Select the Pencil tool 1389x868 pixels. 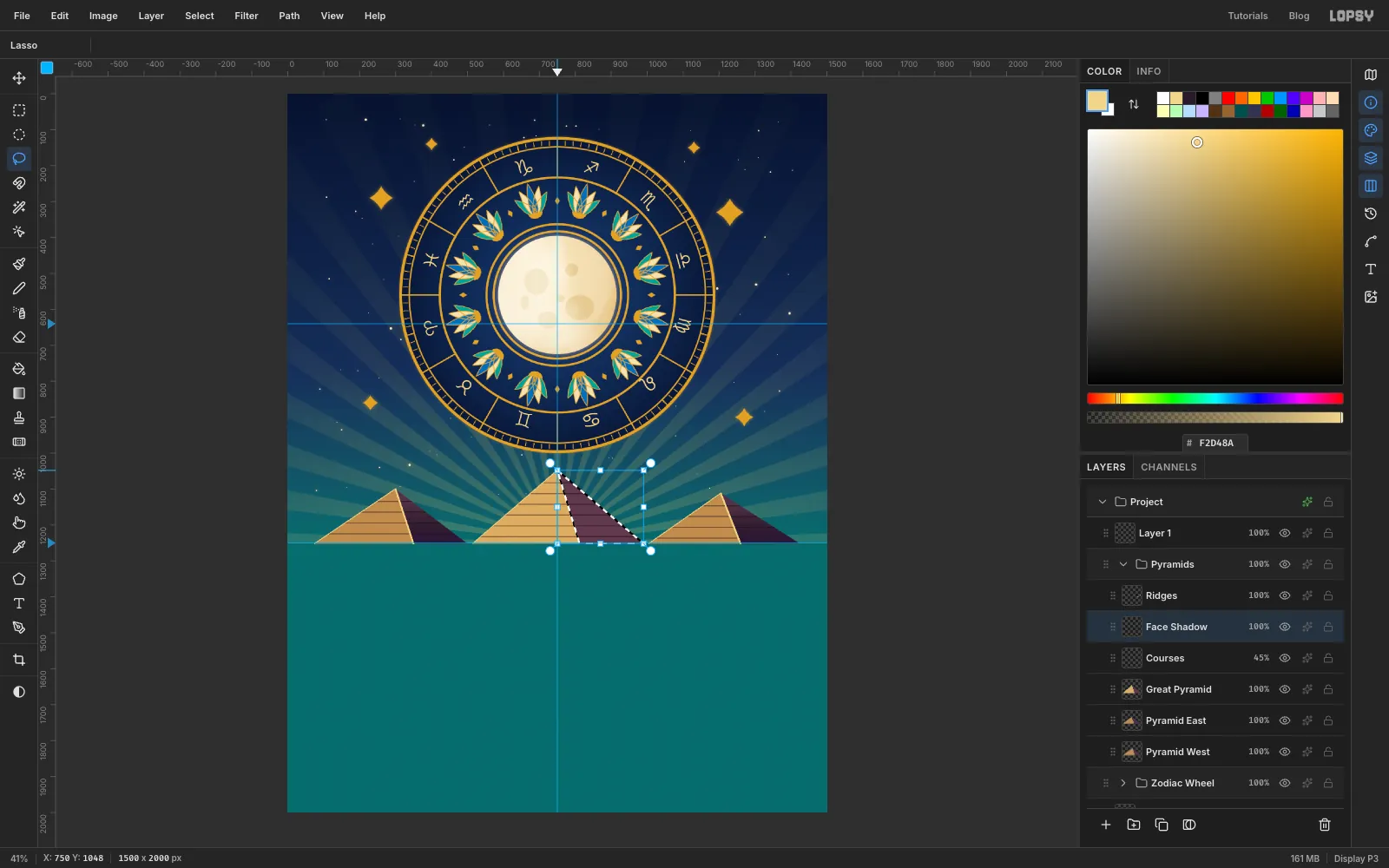(x=19, y=288)
